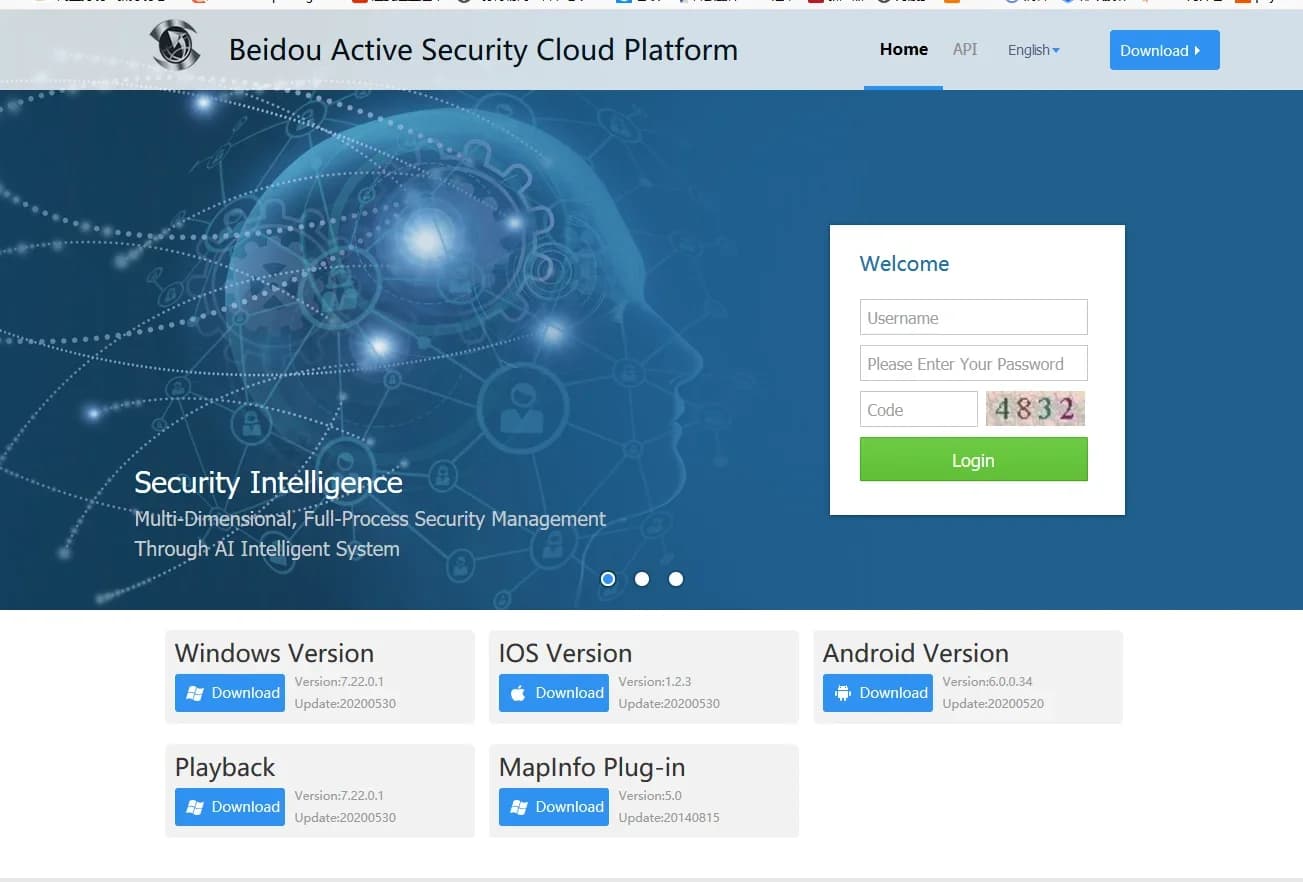Click the Beidou platform logo icon
Image resolution: width=1303 pixels, height=882 pixels.
tap(175, 46)
